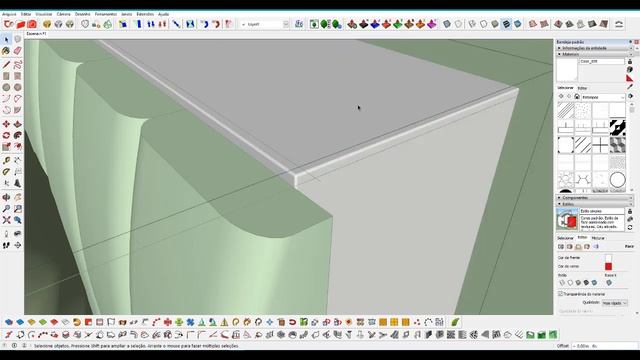640x360 pixels.
Task: Switch to hidden line face style in panel
Action: pyautogui.click(x=570, y=282)
